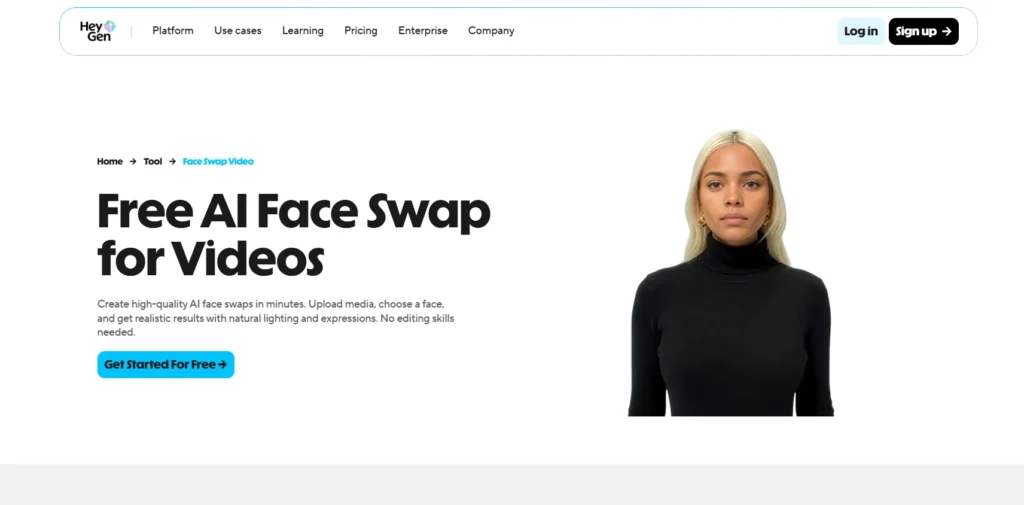Open the Company menu item

[491, 31]
